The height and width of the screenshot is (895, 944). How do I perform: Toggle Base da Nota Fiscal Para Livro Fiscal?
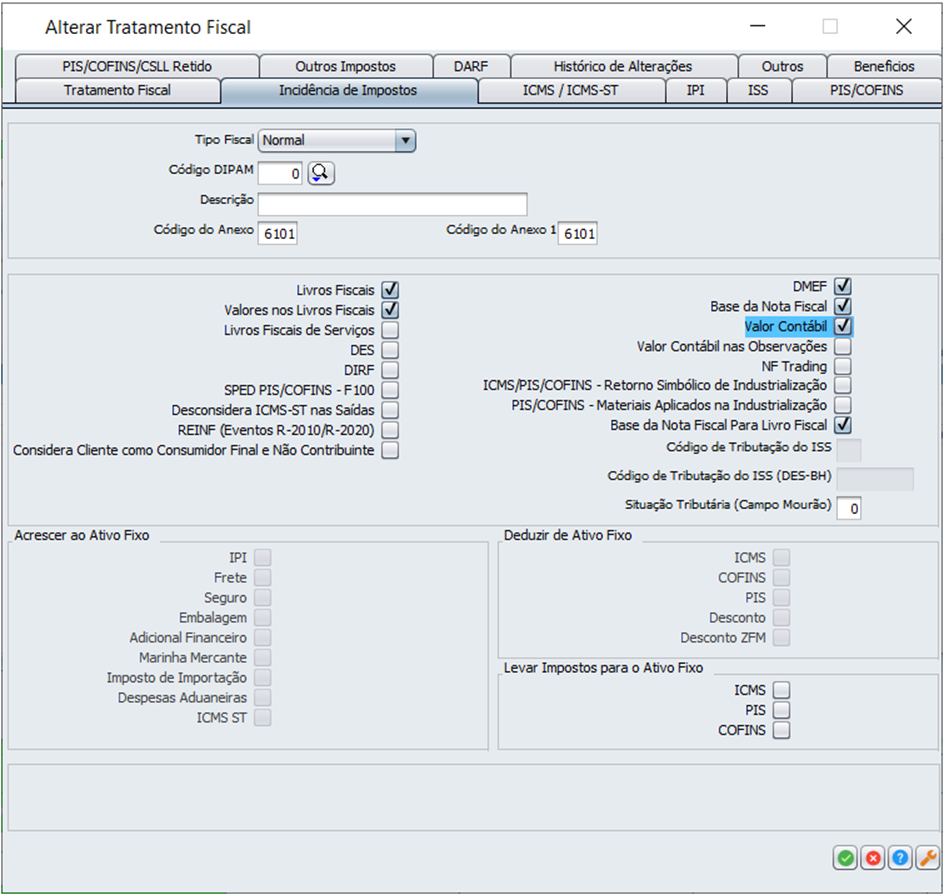(843, 425)
